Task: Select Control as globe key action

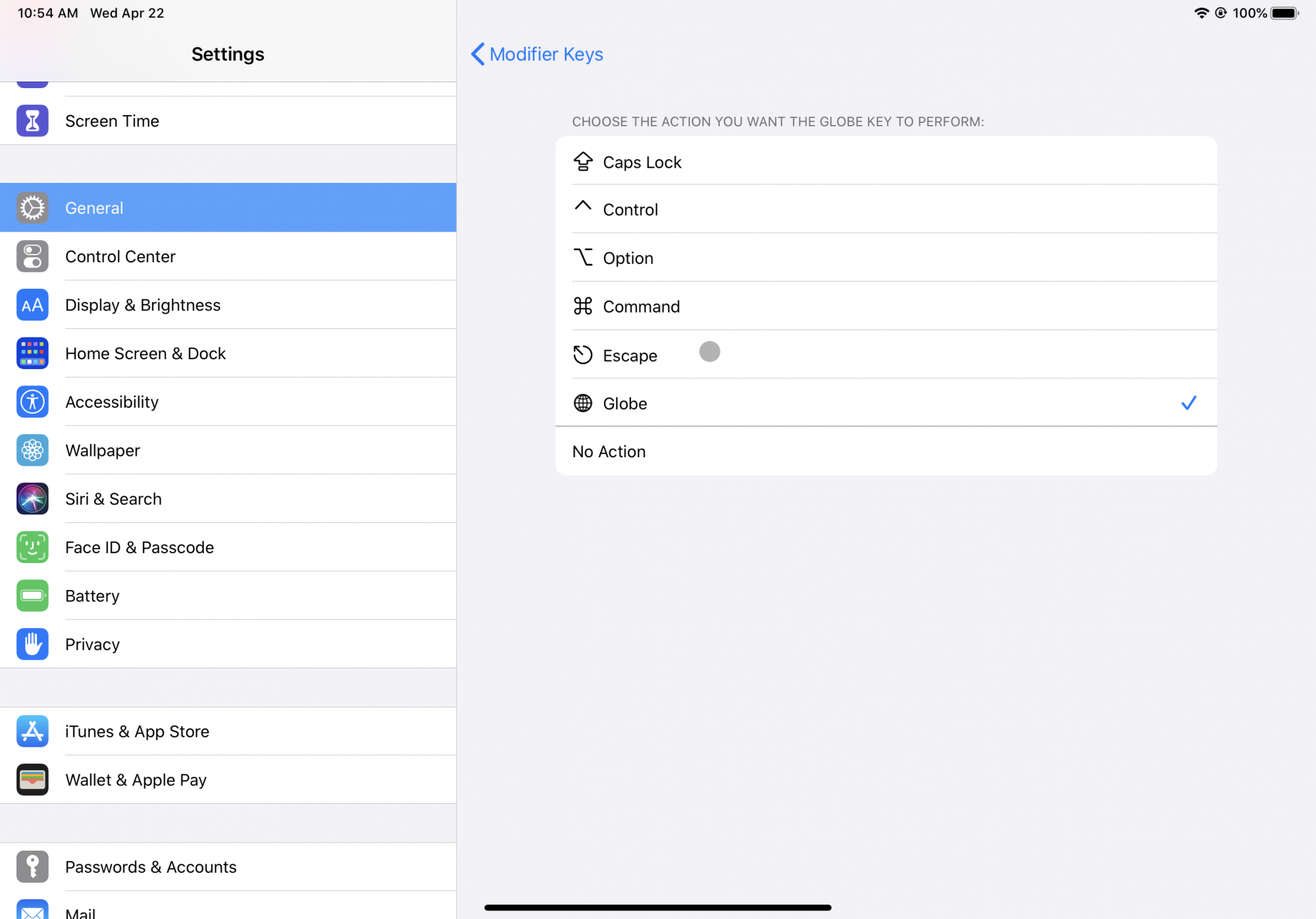Action: [x=886, y=209]
